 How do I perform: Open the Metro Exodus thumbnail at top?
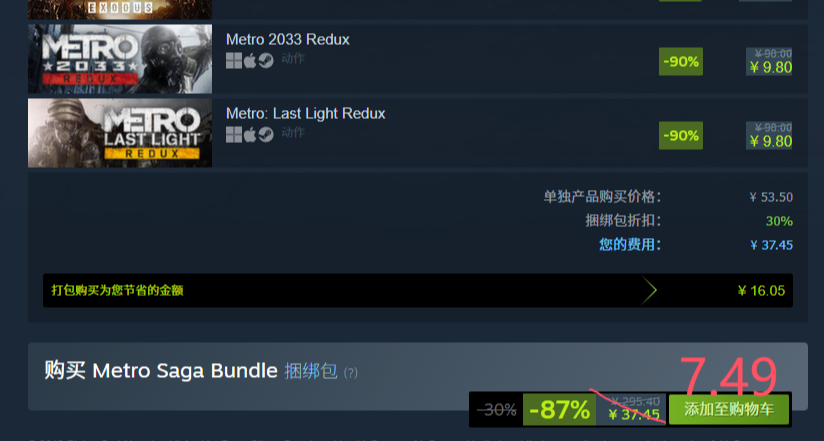tap(120, 9)
